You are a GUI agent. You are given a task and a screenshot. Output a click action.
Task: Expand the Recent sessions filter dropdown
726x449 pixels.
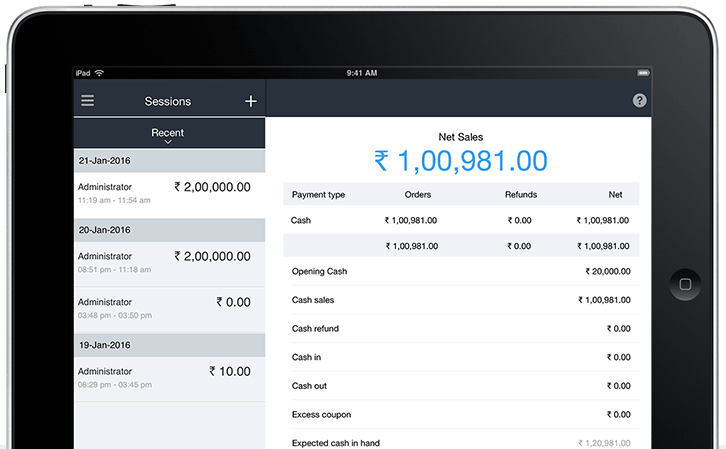pos(168,133)
